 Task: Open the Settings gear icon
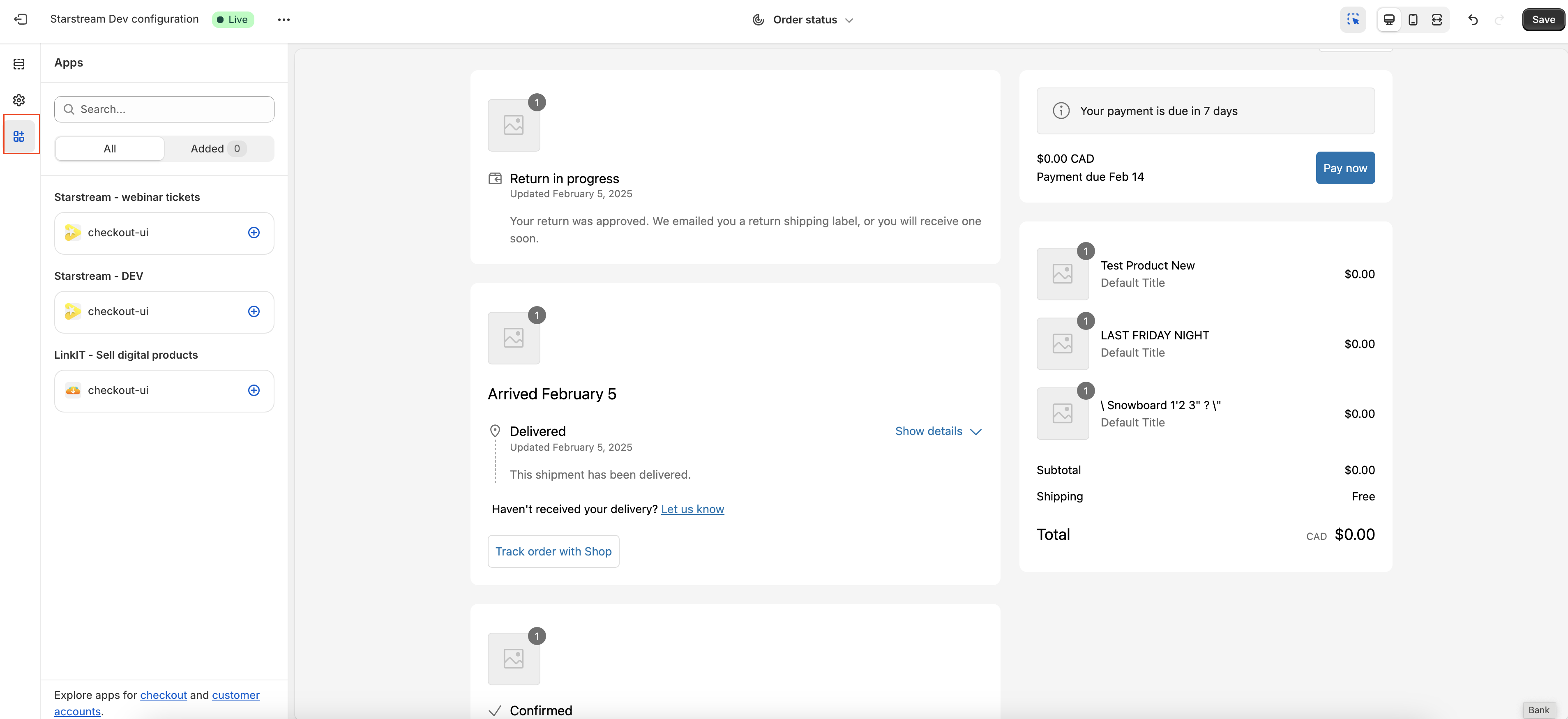point(19,100)
